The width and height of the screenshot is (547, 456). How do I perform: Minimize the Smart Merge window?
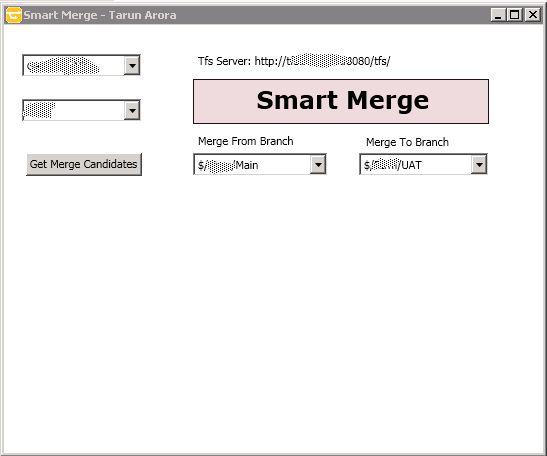point(498,15)
